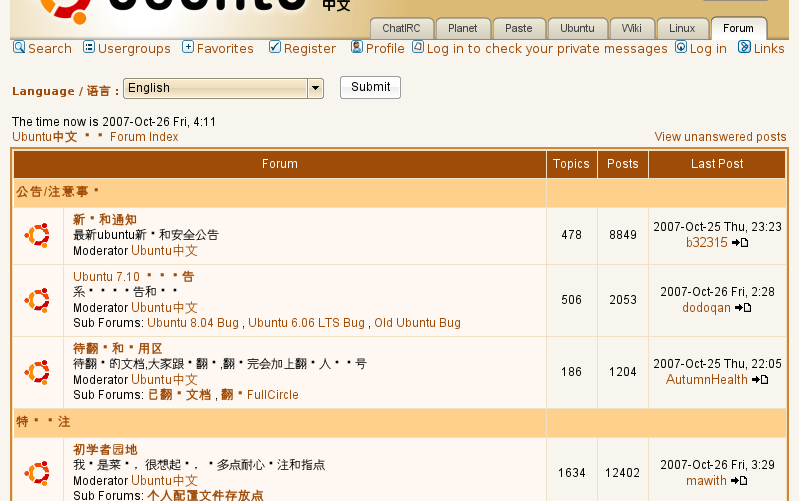Open the Profile link

(385, 48)
